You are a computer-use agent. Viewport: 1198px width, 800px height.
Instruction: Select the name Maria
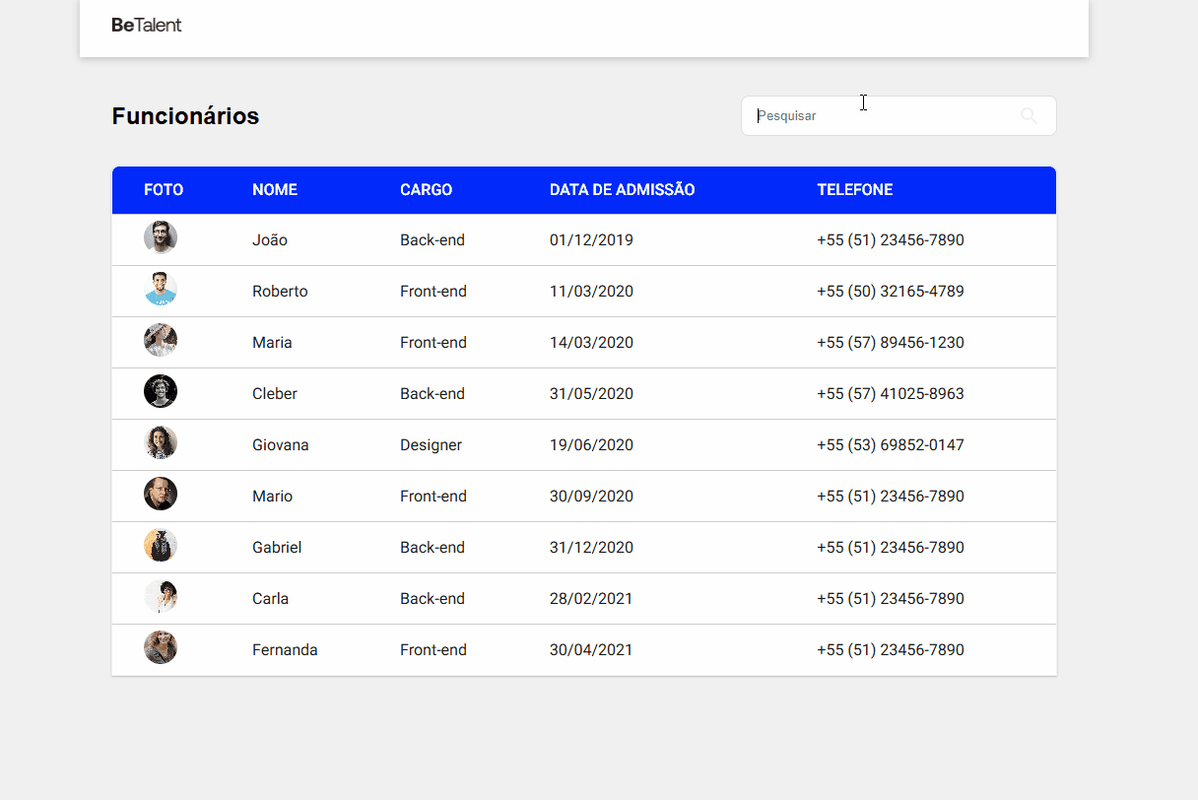[x=272, y=342]
